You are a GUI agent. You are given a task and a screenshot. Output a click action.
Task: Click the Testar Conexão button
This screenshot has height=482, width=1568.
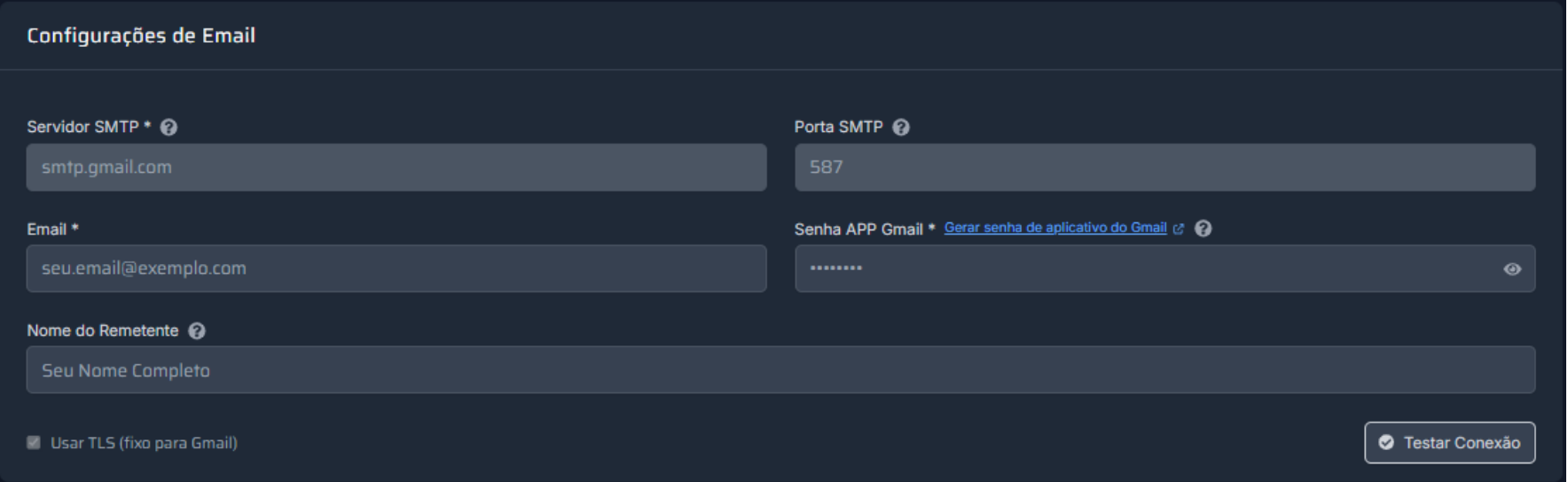click(x=1449, y=442)
